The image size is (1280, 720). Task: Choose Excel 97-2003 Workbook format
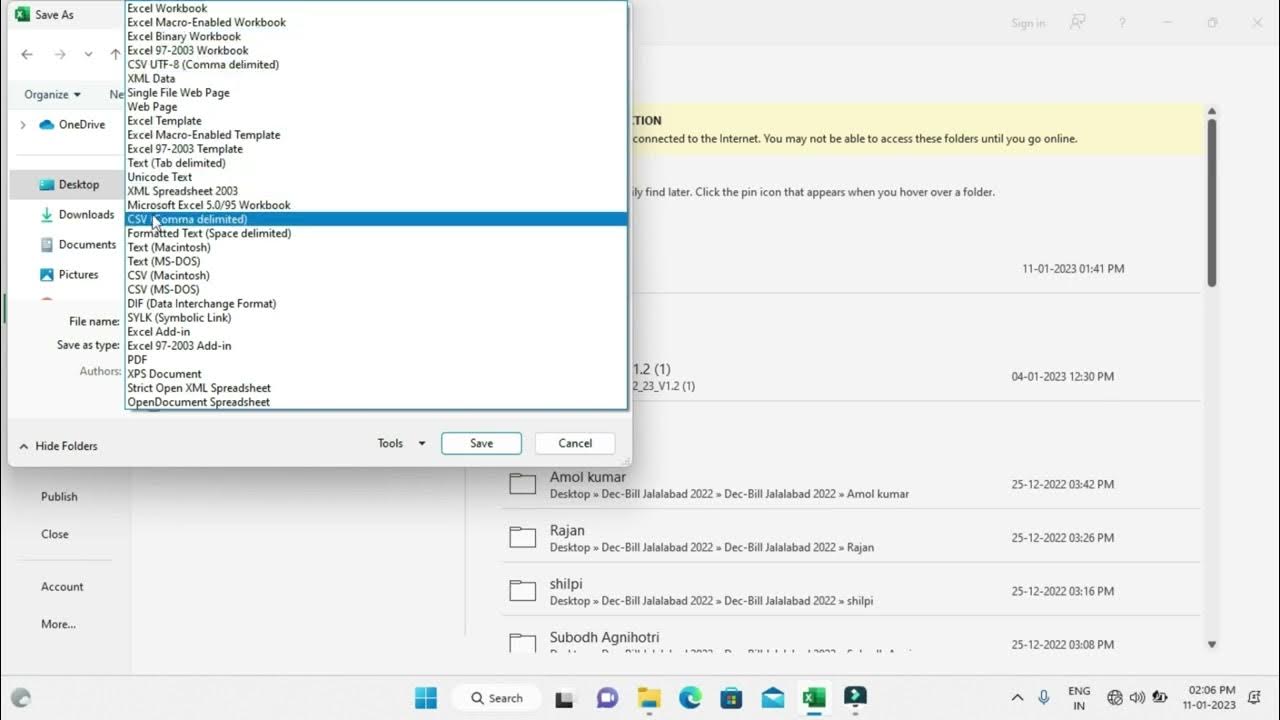click(x=376, y=50)
